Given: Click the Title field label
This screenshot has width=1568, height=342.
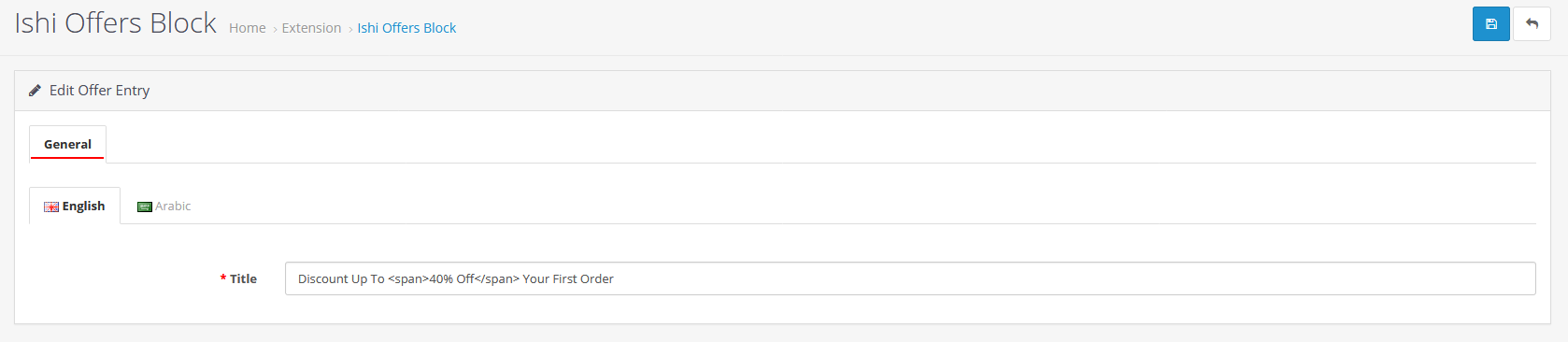Looking at the screenshot, I should [243, 278].
